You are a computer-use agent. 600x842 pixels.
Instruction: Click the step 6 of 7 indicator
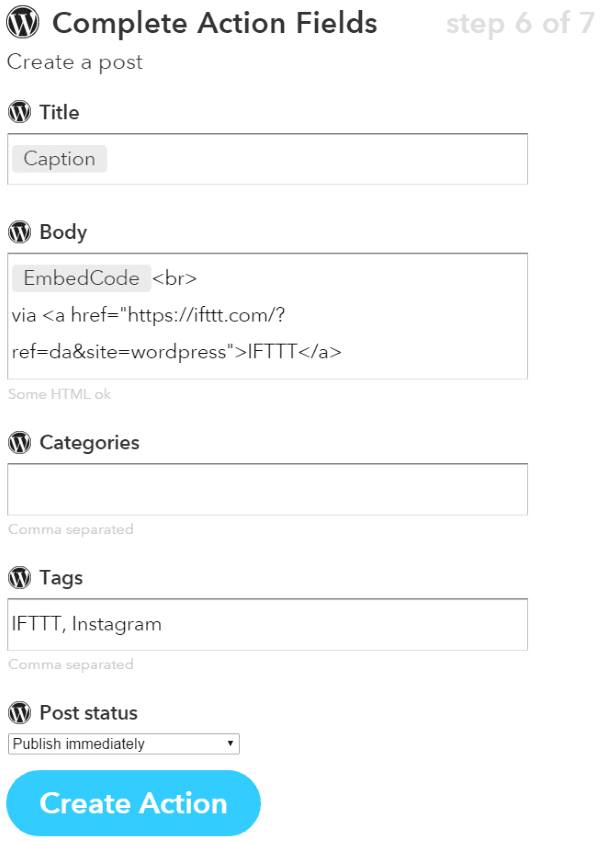pyautogui.click(x=519, y=22)
